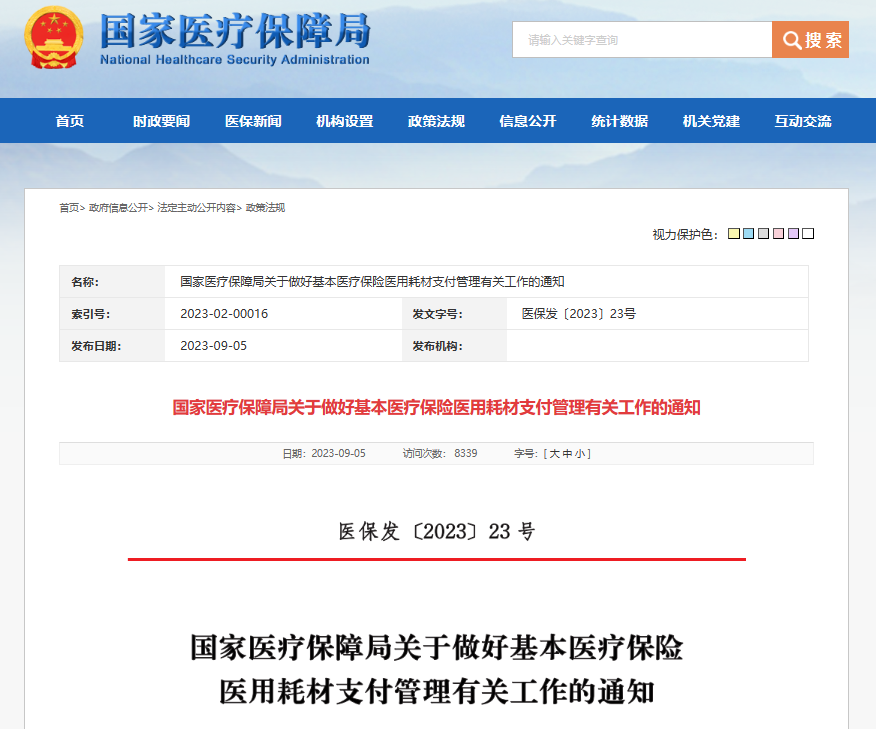Open the 政策法规 section

click(436, 120)
